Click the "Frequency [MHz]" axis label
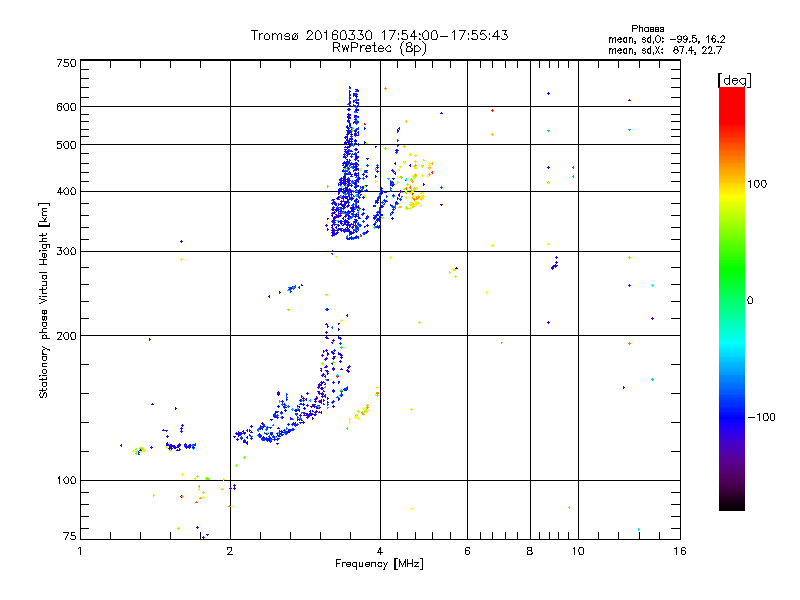The image size is (800, 600). 379,564
